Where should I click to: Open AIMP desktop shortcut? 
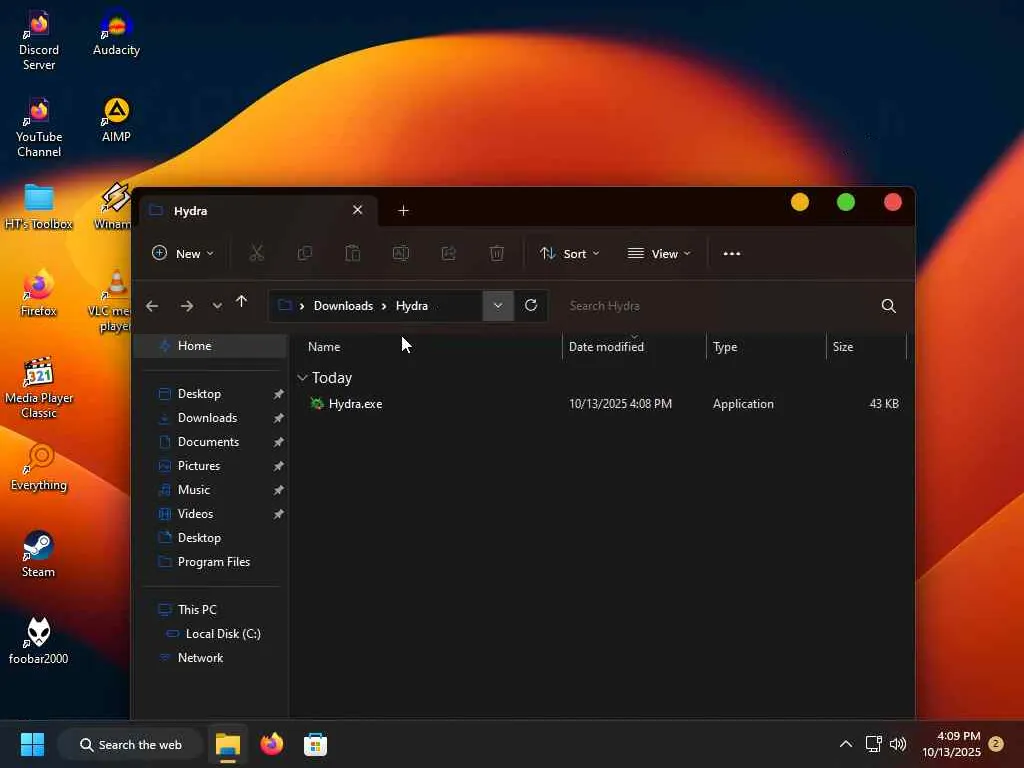click(116, 120)
